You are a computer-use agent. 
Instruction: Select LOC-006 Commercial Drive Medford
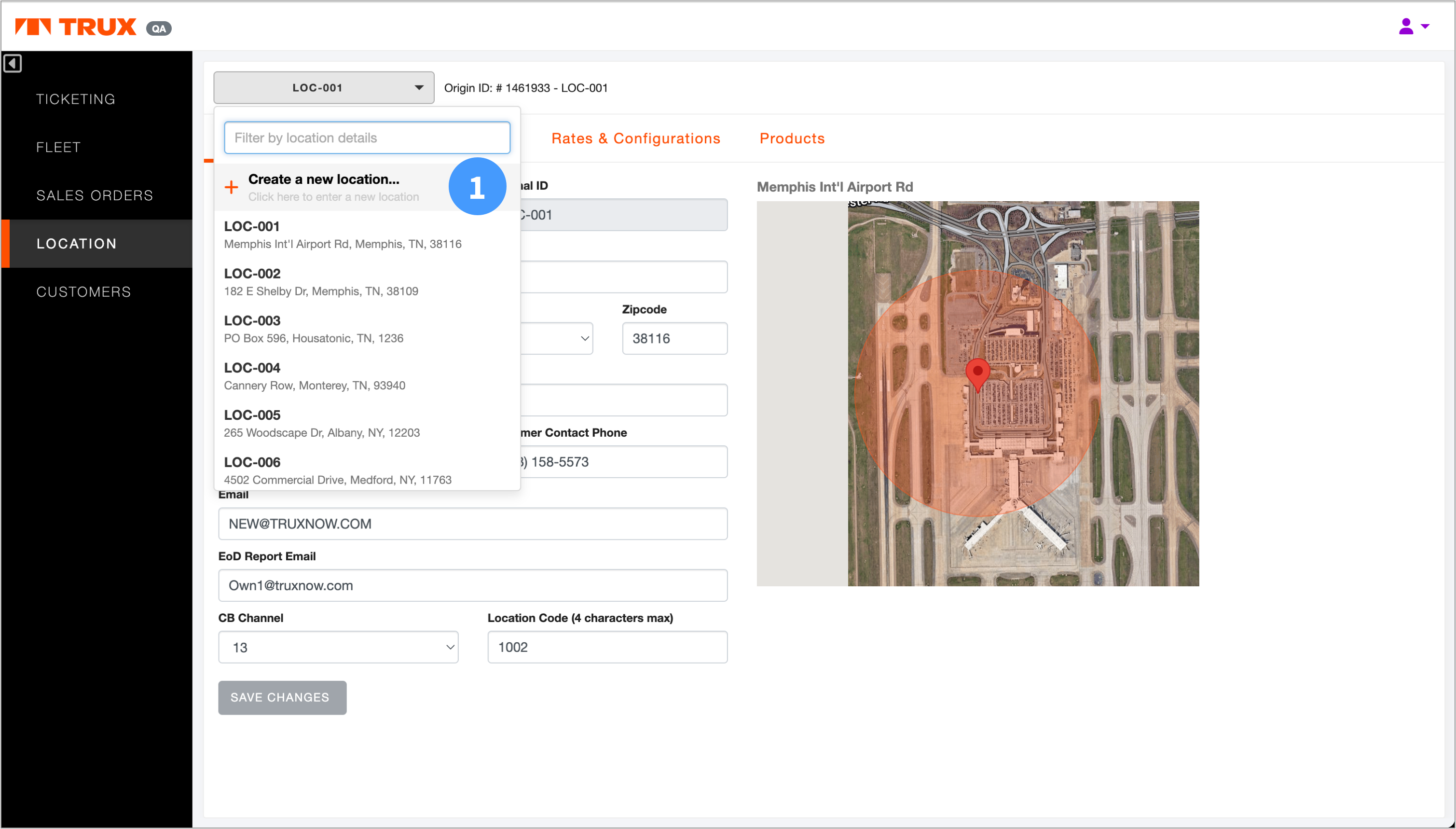(x=367, y=470)
